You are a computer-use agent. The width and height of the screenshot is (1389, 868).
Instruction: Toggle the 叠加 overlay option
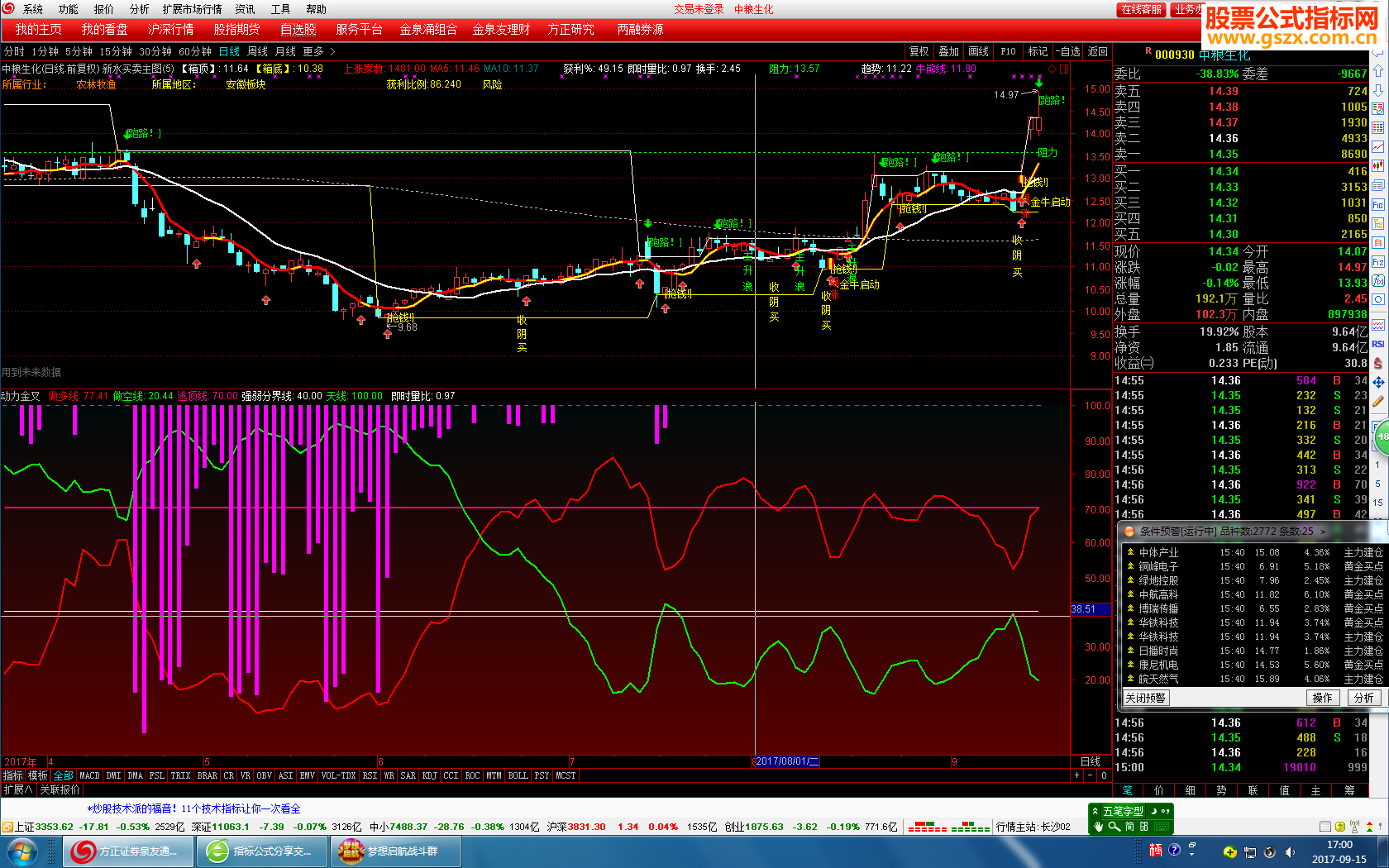(948, 51)
